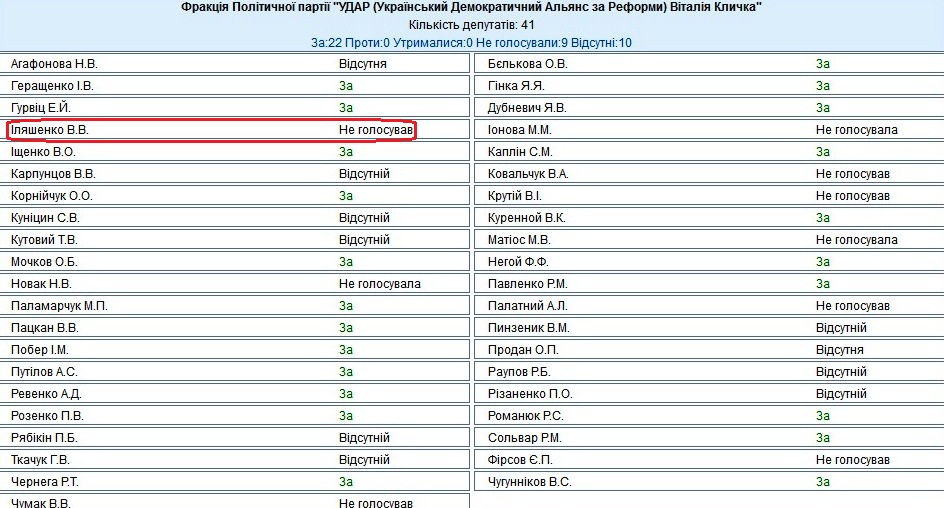The width and height of the screenshot is (944, 508).
Task: Click the За vote for Чернега Р.Т.
Action: 346,482
